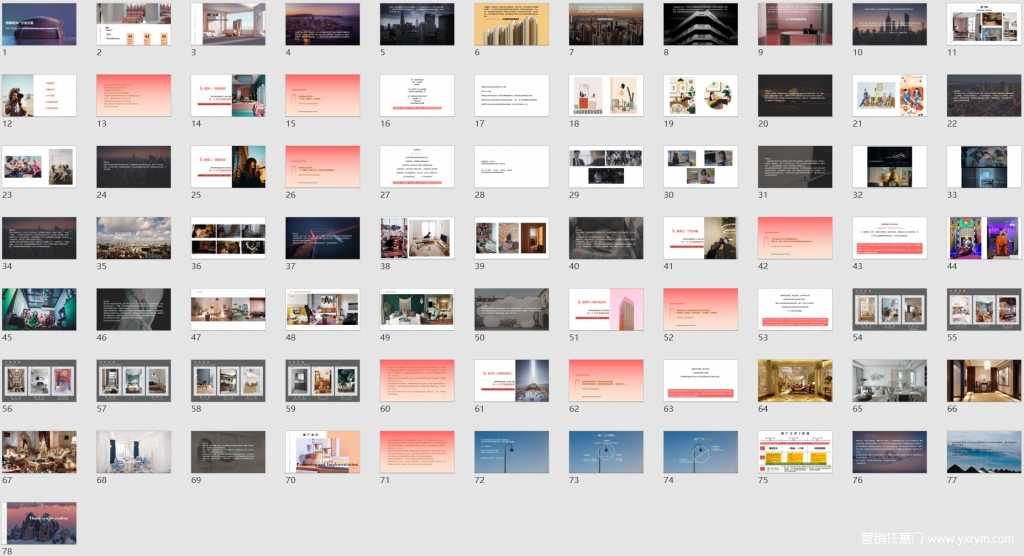Choose slide 10 skyline thumbnail
The height and width of the screenshot is (556, 1024).
pyautogui.click(x=889, y=24)
